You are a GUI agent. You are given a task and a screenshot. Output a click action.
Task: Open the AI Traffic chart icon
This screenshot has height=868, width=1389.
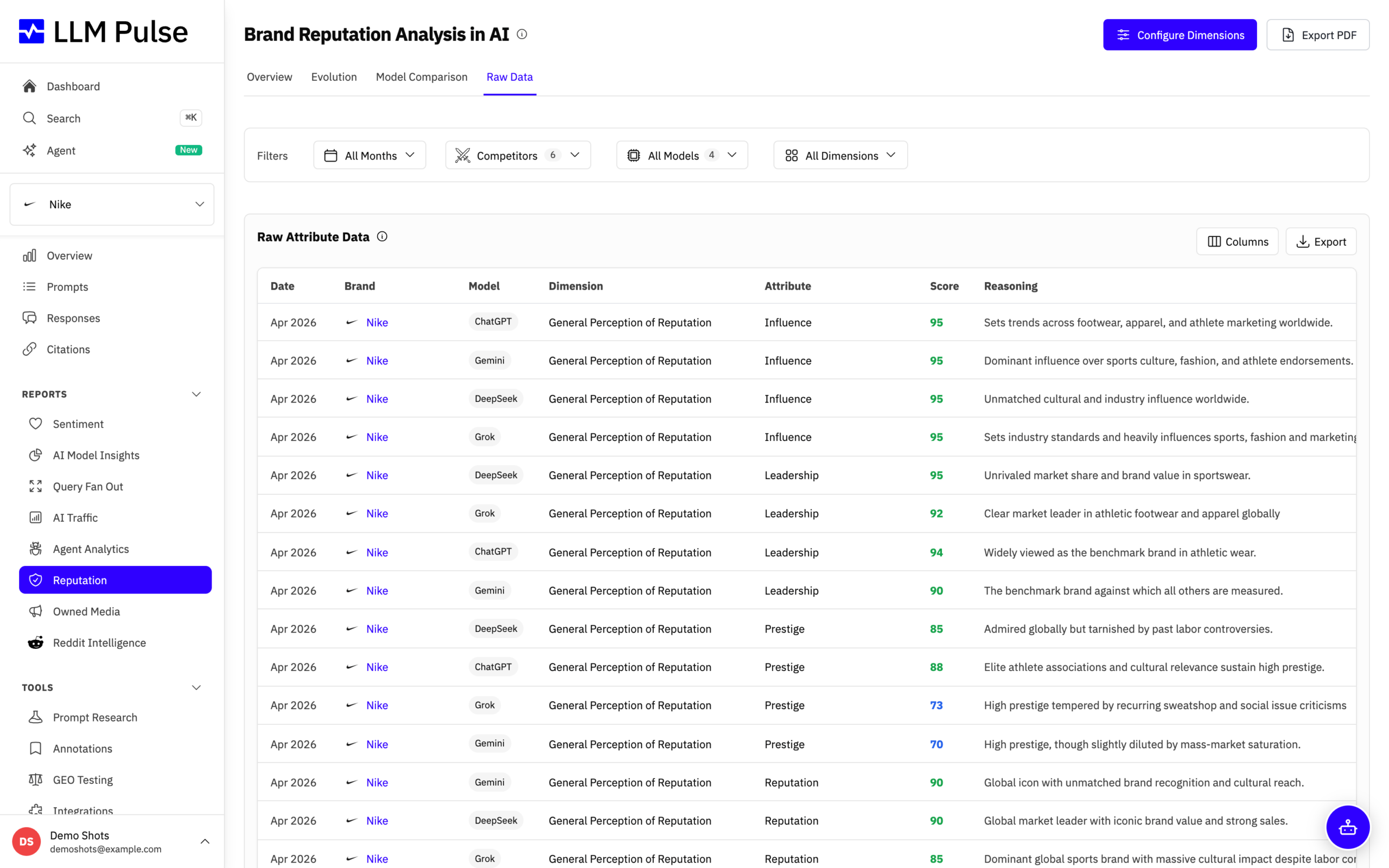tap(36, 518)
